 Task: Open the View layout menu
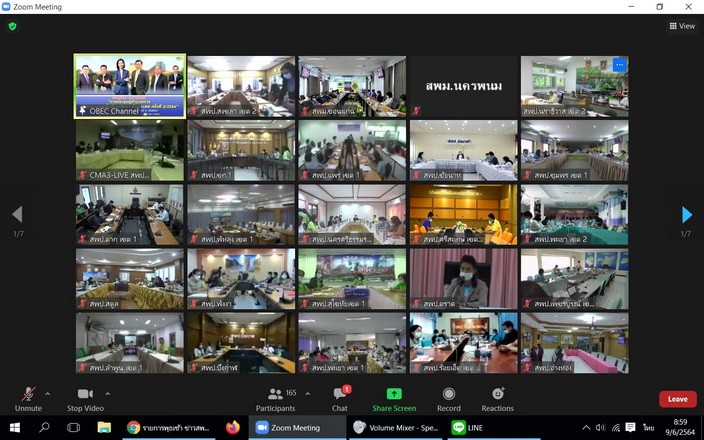[682, 26]
